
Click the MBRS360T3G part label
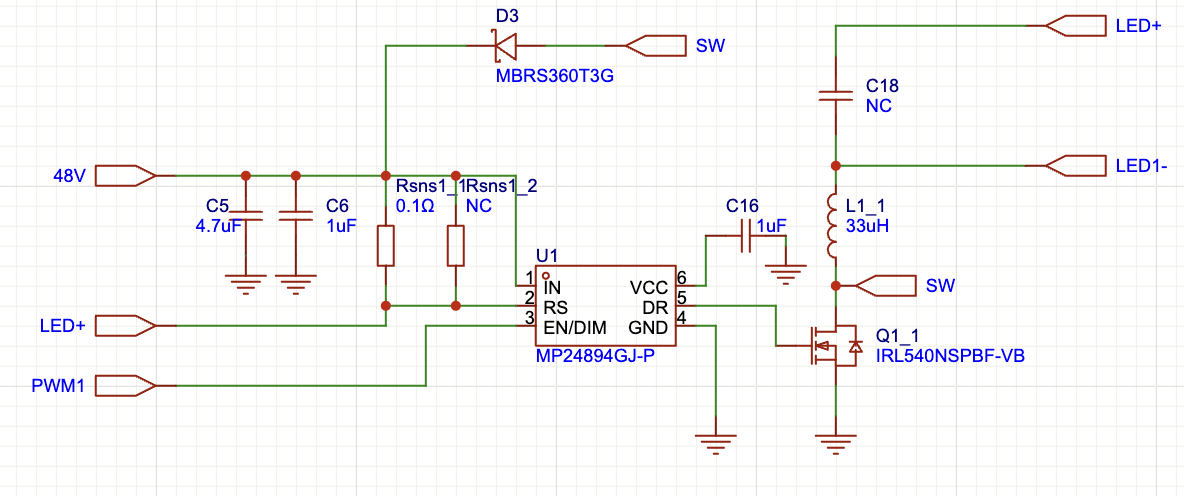[553, 76]
